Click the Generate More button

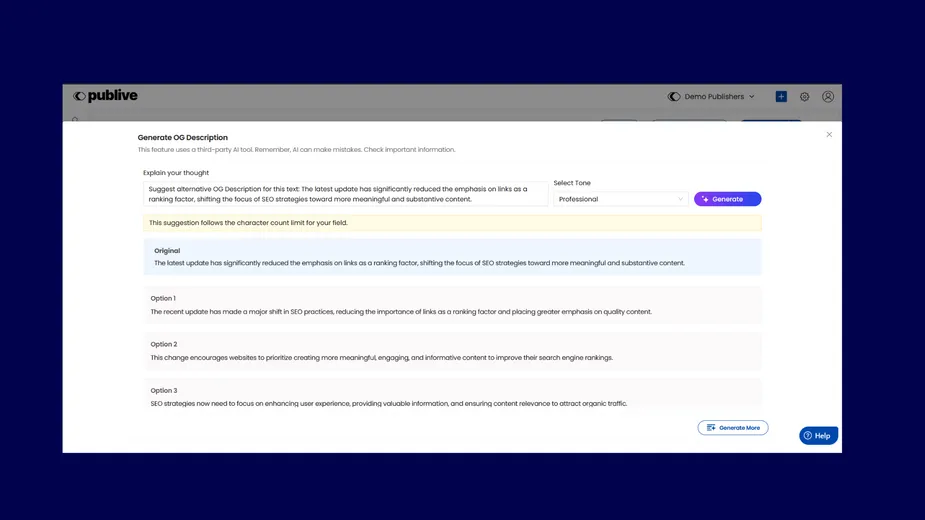(733, 428)
